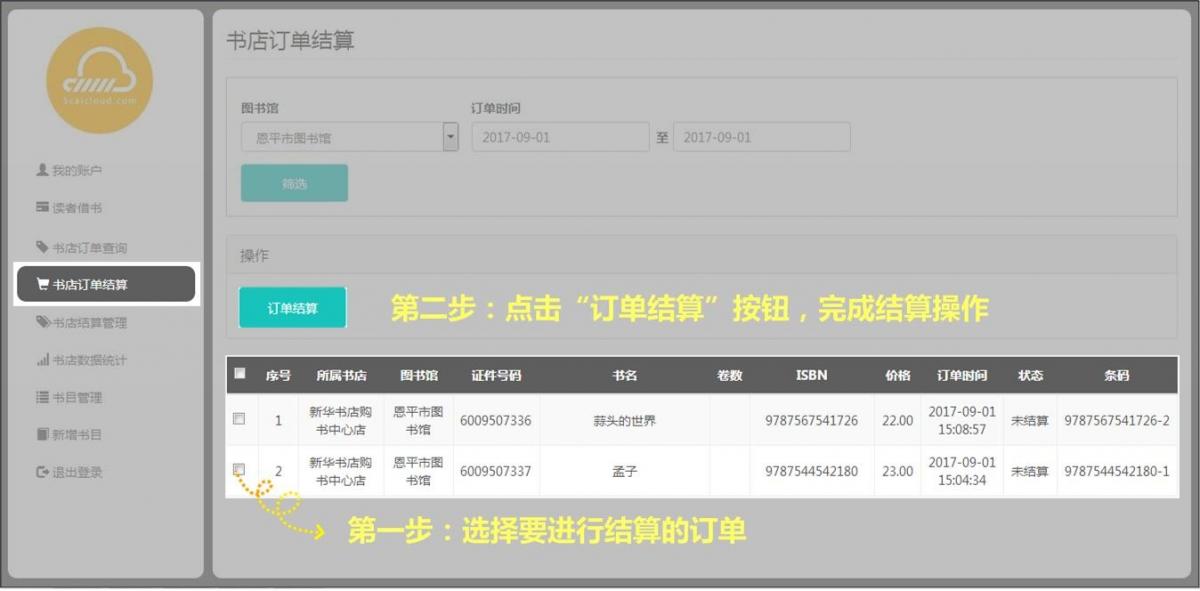
Task: Click the user icon beside 我的账户
Action: coord(42,170)
